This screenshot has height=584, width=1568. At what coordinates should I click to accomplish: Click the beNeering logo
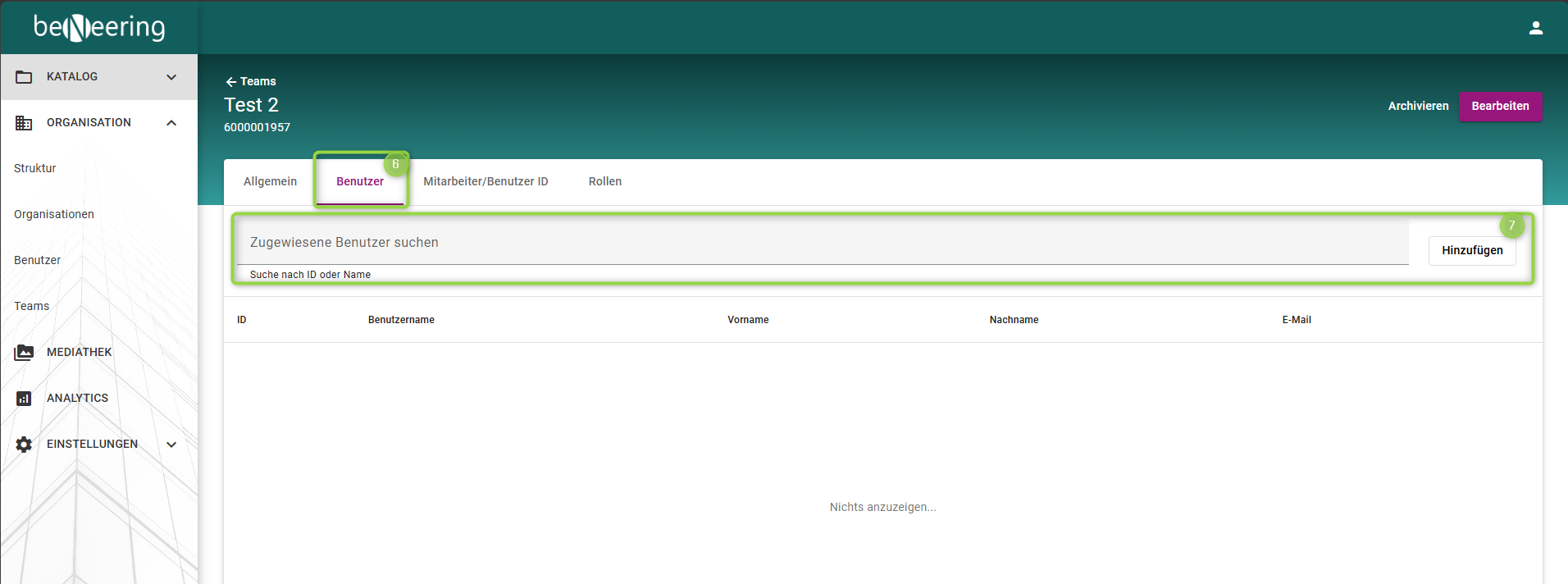(x=99, y=27)
